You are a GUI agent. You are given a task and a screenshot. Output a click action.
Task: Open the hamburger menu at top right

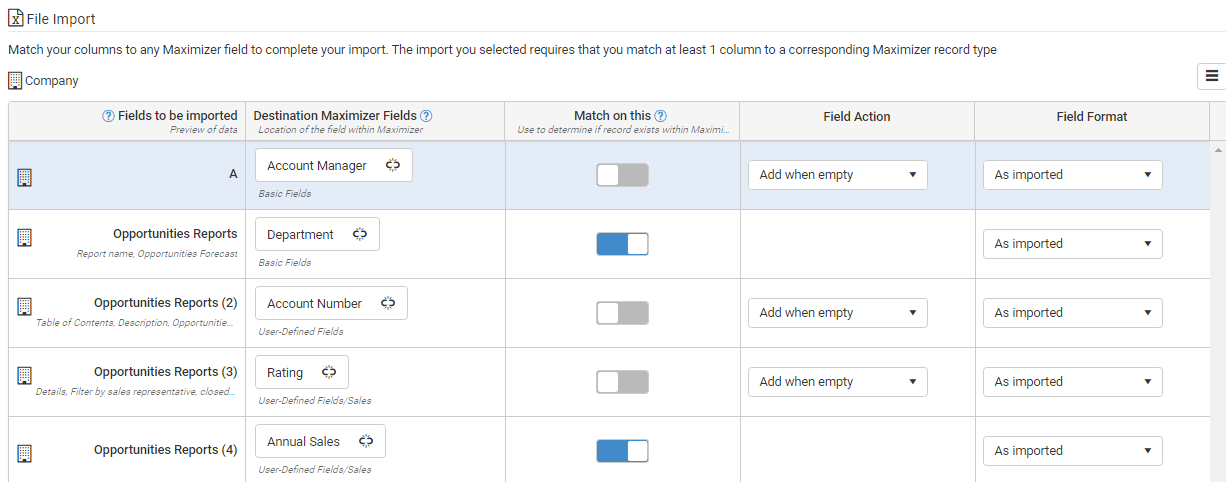pos(1212,76)
